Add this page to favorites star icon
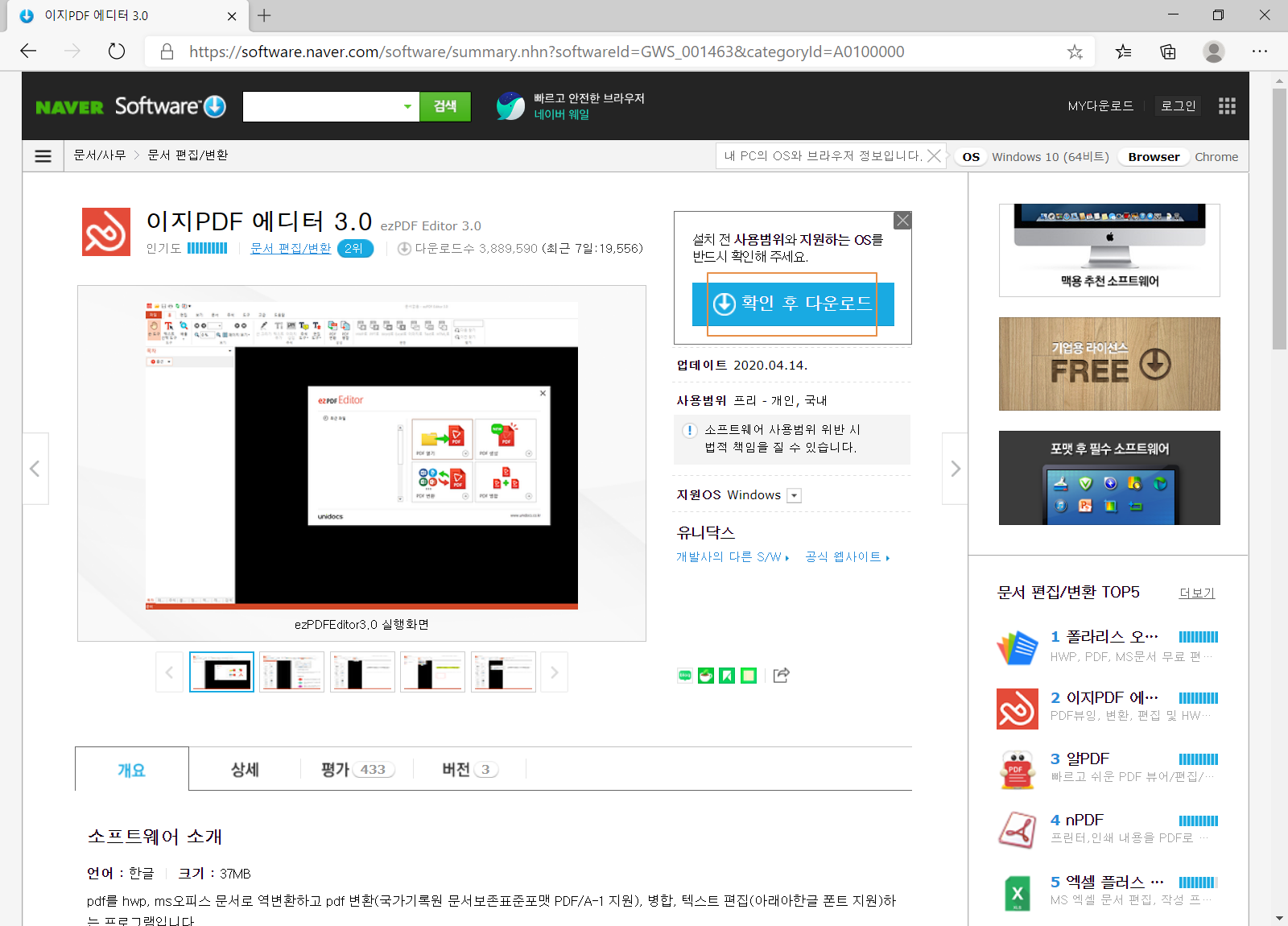 (1075, 52)
